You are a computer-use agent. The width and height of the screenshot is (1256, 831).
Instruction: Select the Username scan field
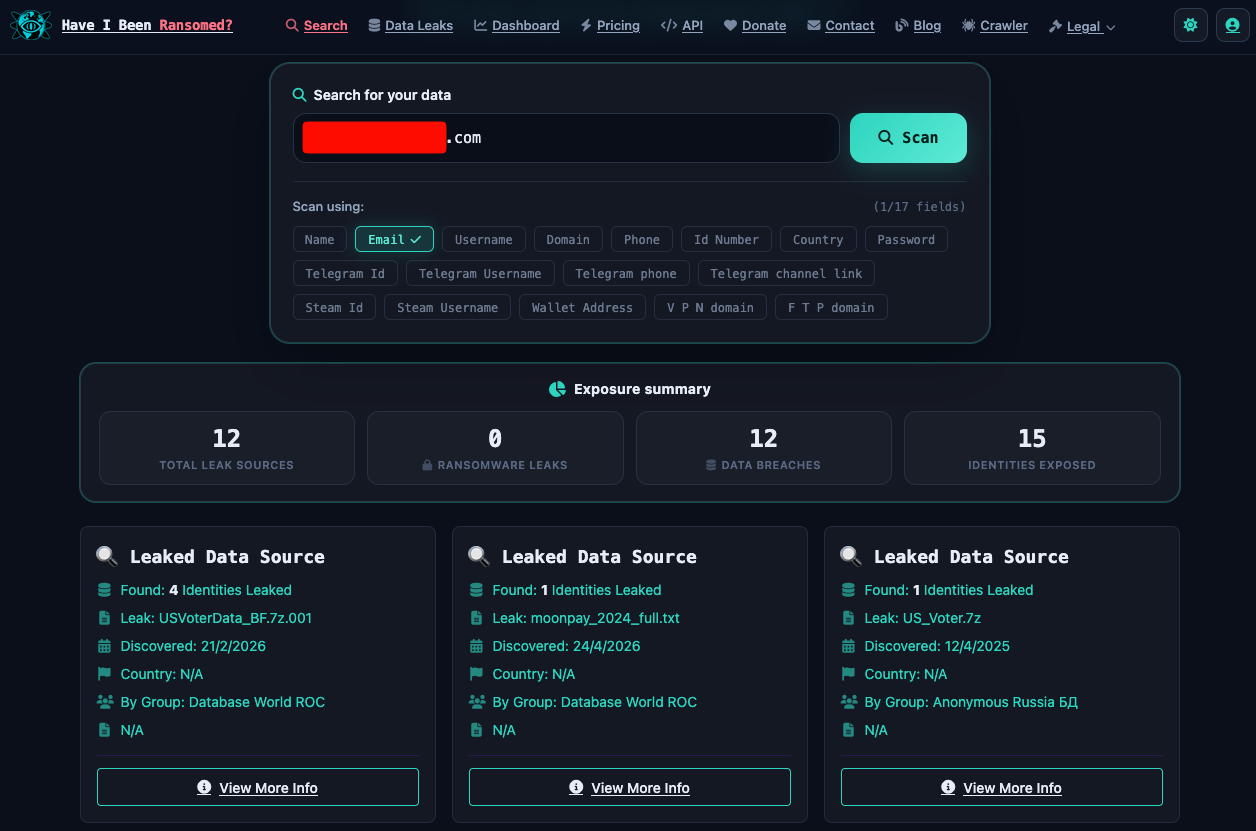(484, 239)
